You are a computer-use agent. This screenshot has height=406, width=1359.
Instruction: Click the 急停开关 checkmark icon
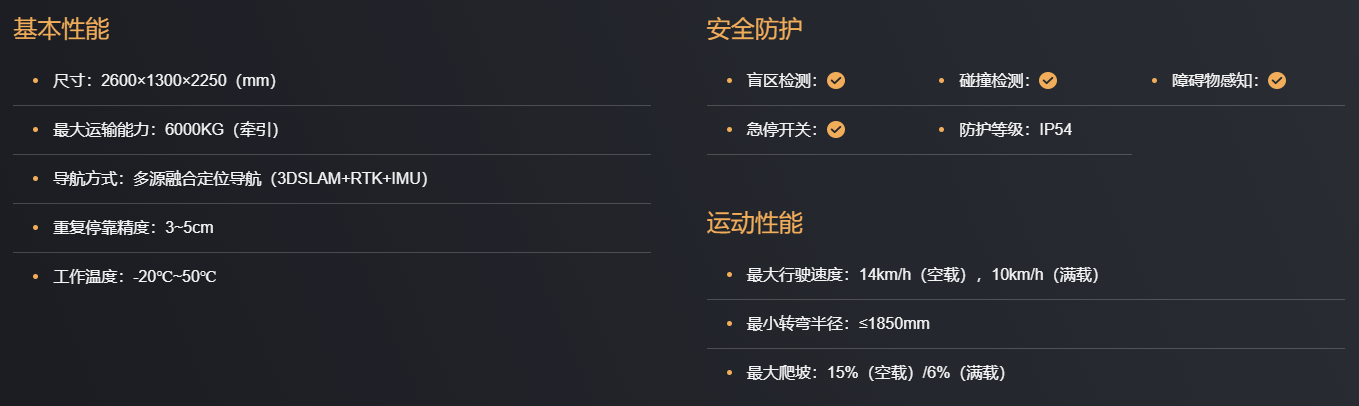pyautogui.click(x=836, y=130)
